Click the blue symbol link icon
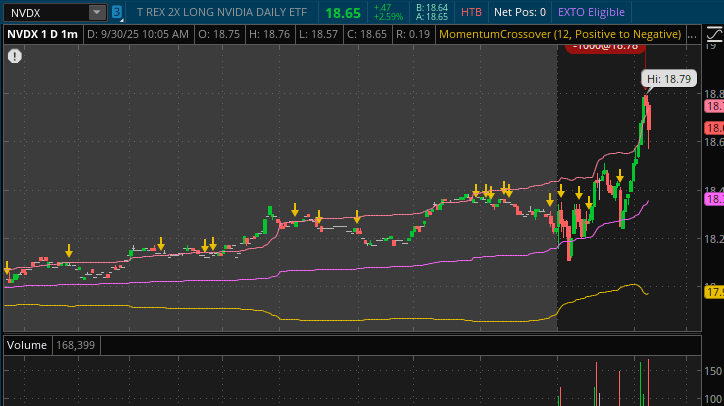 117,12
